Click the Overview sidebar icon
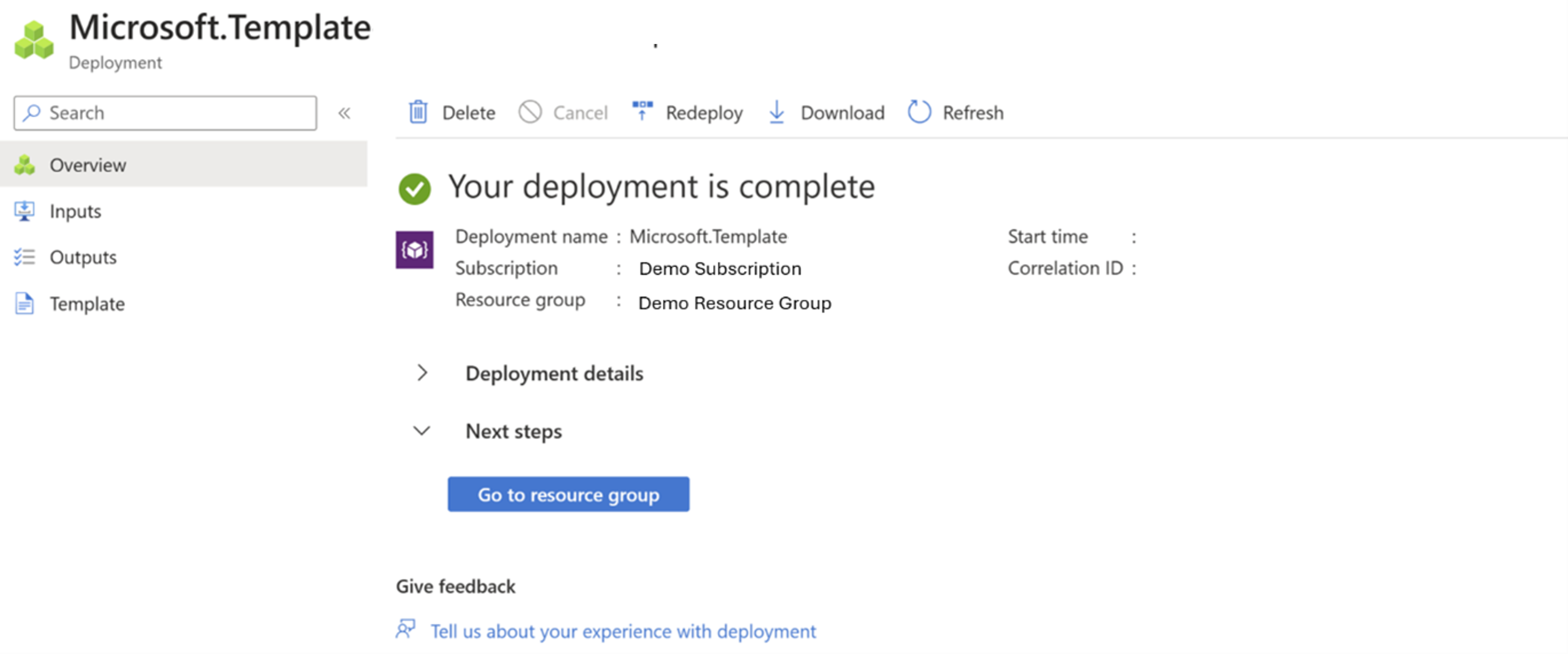This screenshot has height=654, width=1568. pyautogui.click(x=27, y=165)
